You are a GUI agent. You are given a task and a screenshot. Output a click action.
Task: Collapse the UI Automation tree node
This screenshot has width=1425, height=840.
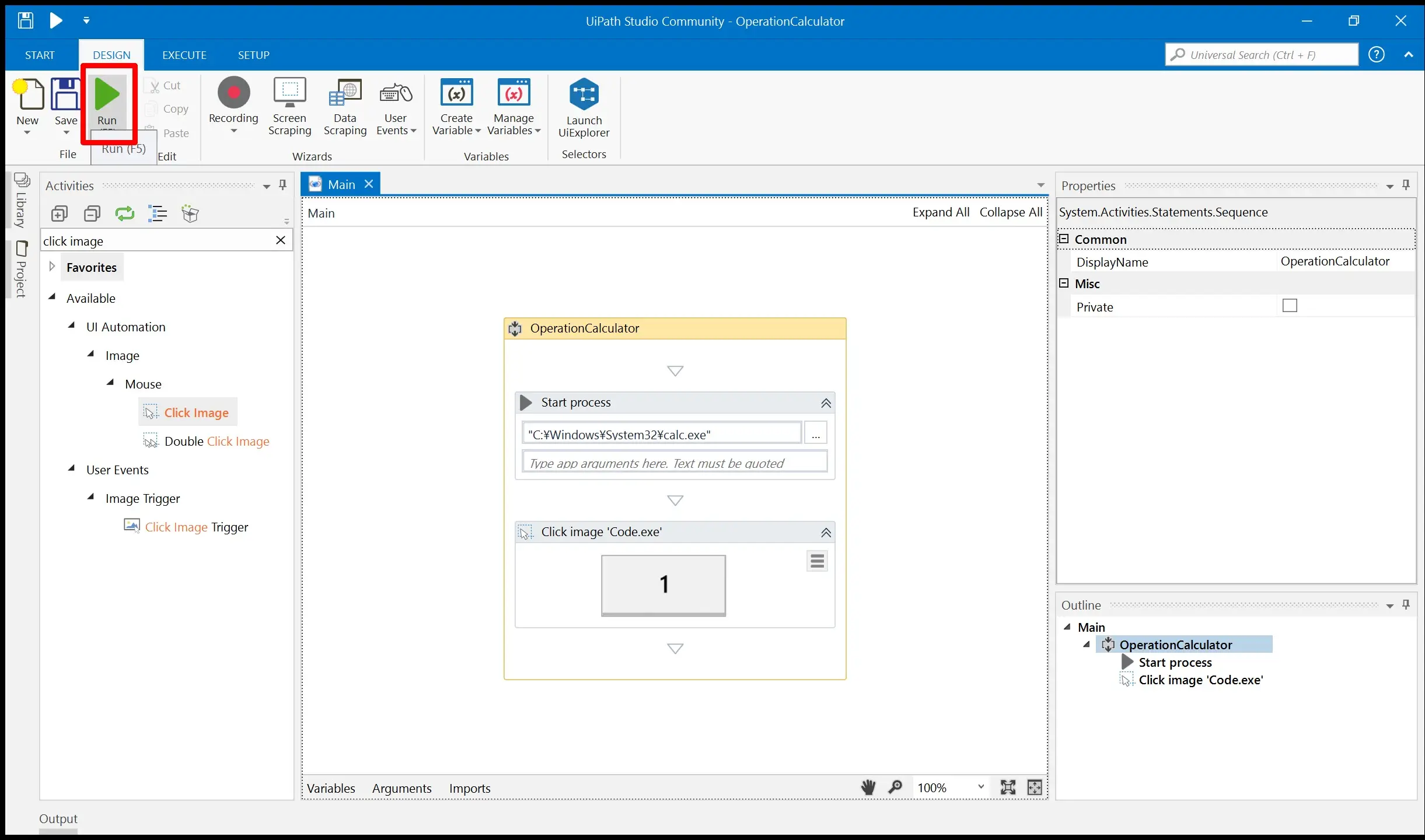(72, 325)
